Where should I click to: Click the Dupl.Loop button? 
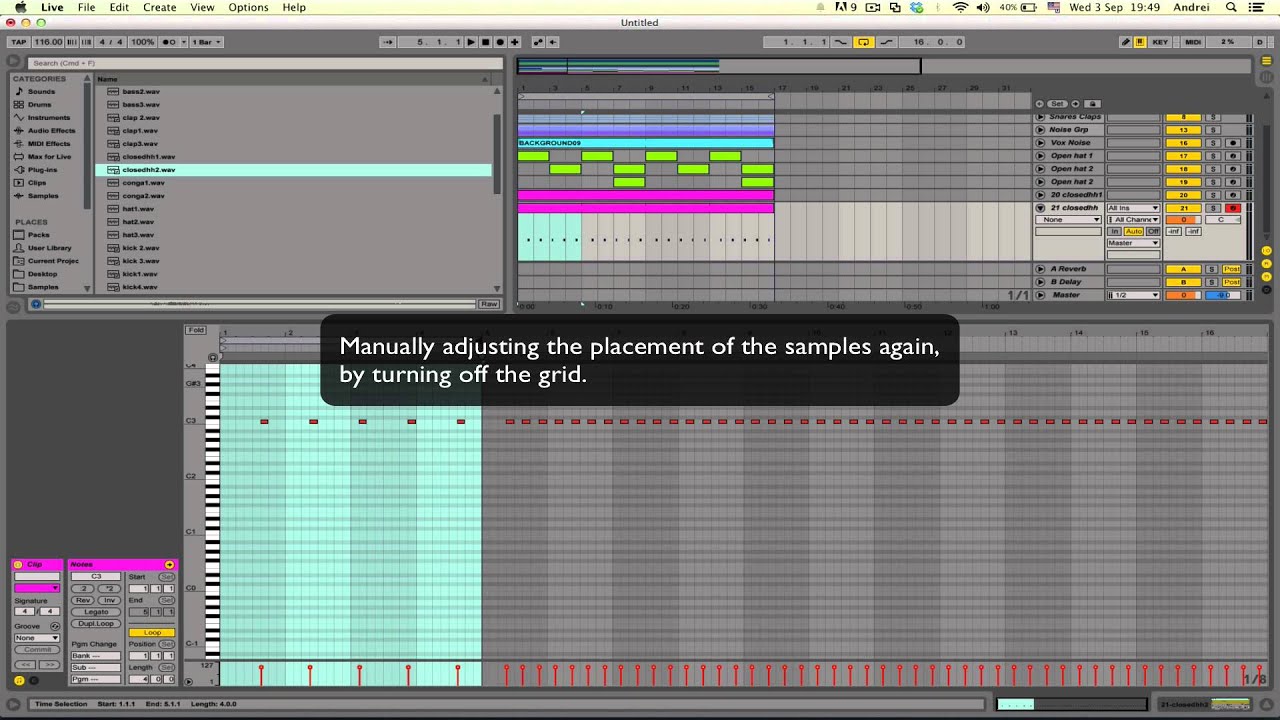point(96,624)
